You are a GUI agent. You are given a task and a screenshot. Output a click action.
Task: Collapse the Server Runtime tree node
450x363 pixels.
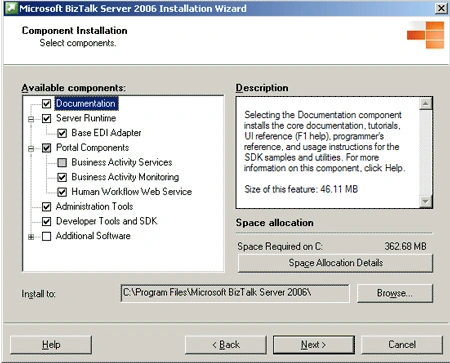point(31,119)
